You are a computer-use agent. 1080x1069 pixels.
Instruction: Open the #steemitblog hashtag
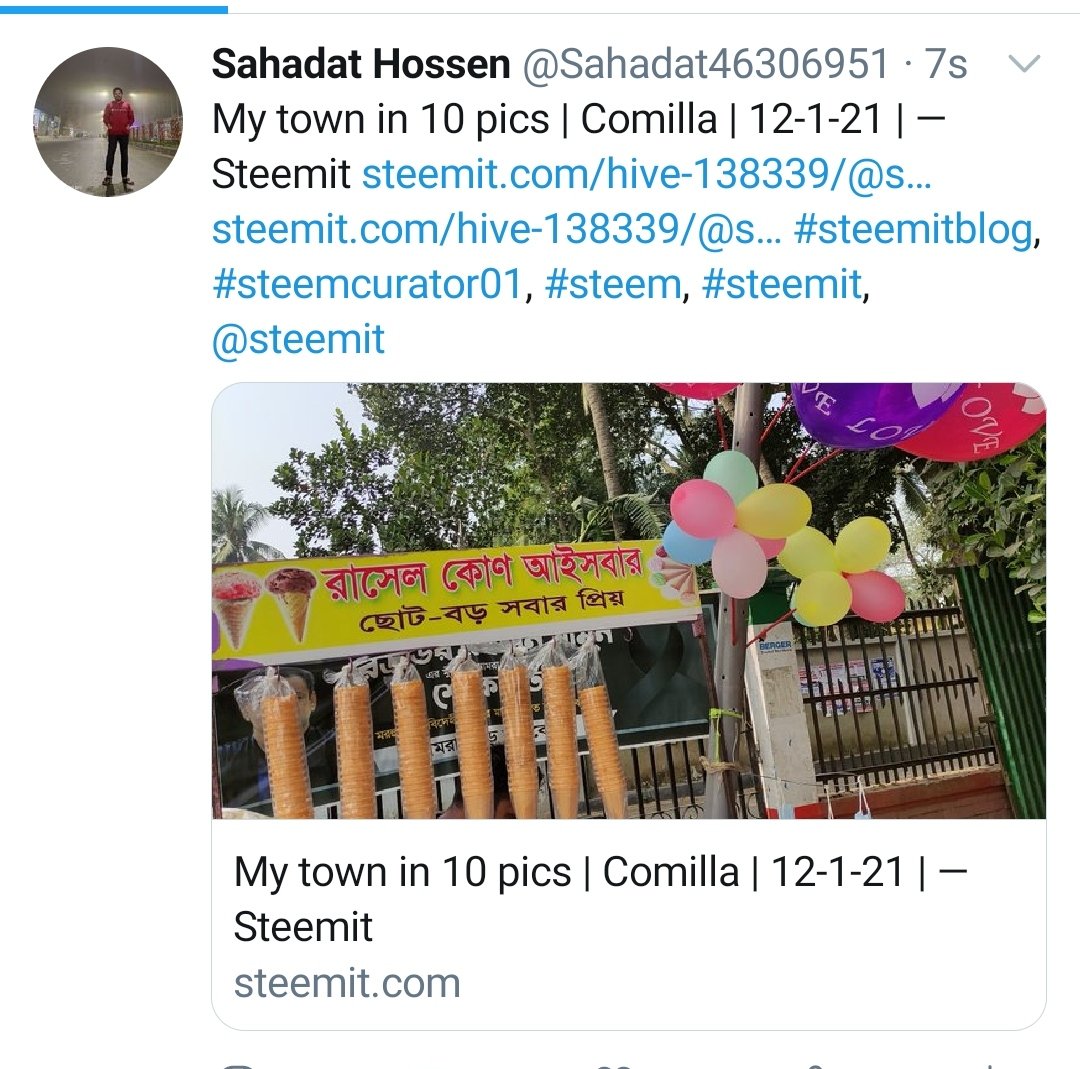pos(913,229)
